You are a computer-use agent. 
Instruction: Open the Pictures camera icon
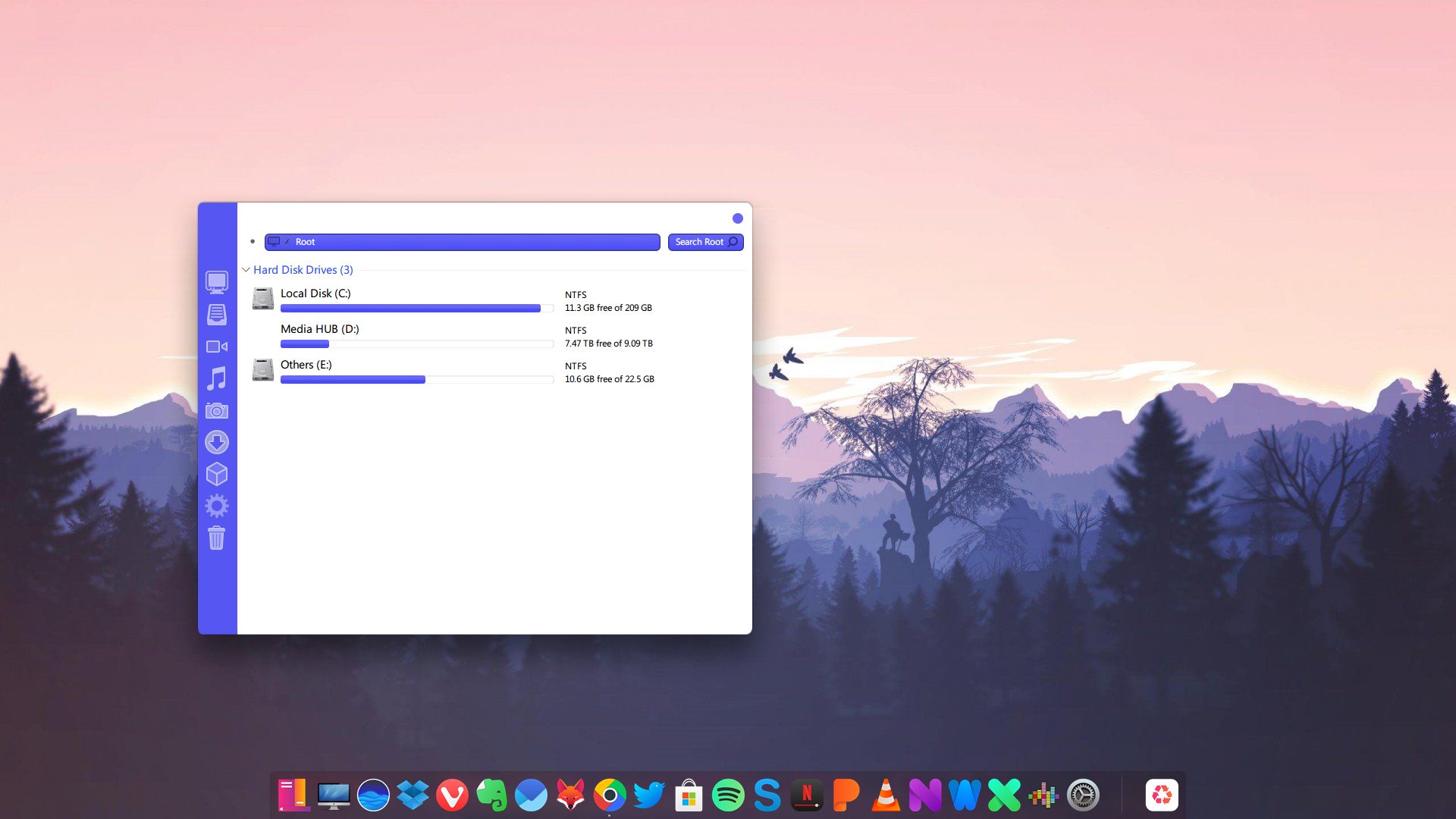(x=217, y=410)
